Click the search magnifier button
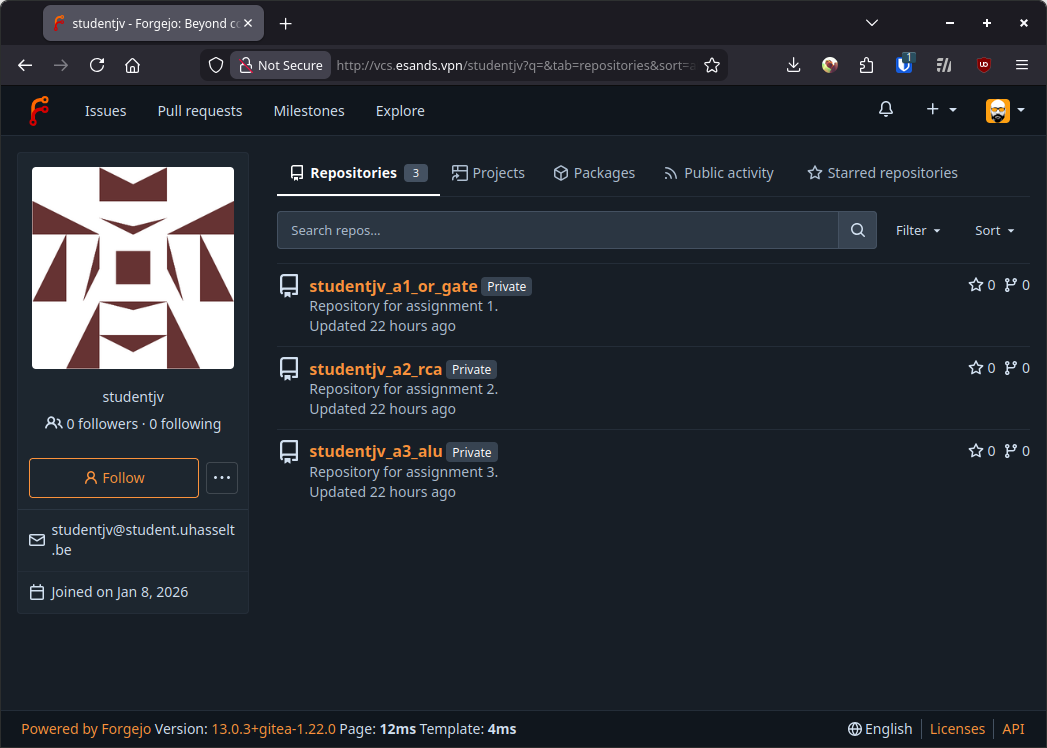The height and width of the screenshot is (748, 1047). [x=857, y=230]
